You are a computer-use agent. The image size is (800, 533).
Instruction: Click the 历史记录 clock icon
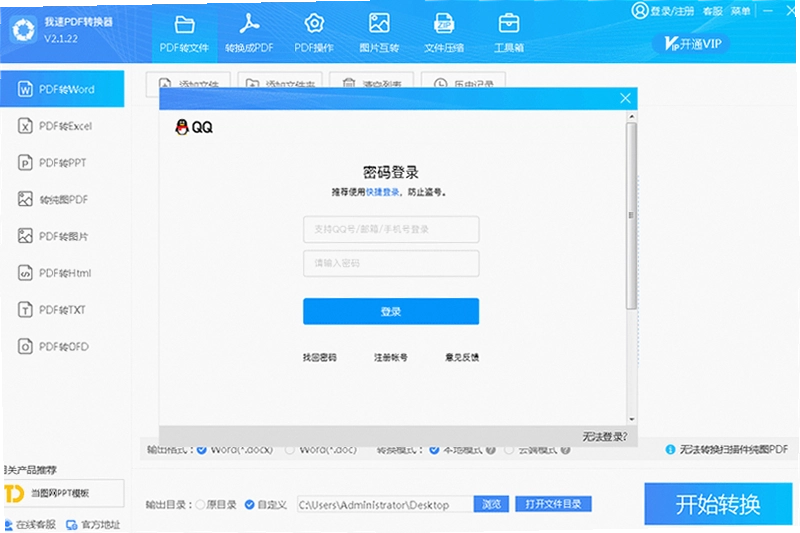[x=441, y=83]
